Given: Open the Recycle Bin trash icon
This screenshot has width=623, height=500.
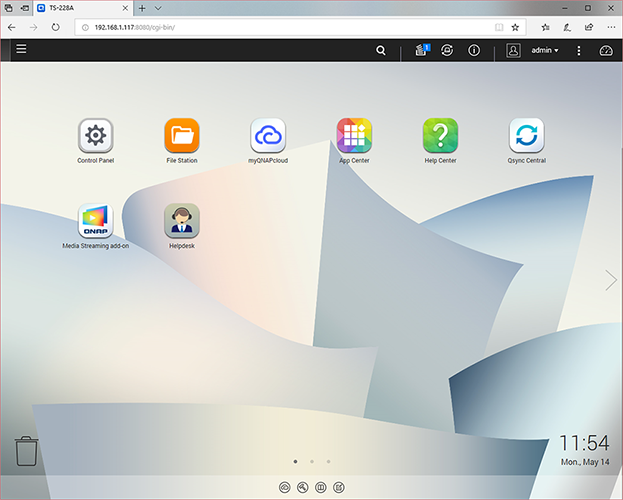Looking at the screenshot, I should [27, 451].
